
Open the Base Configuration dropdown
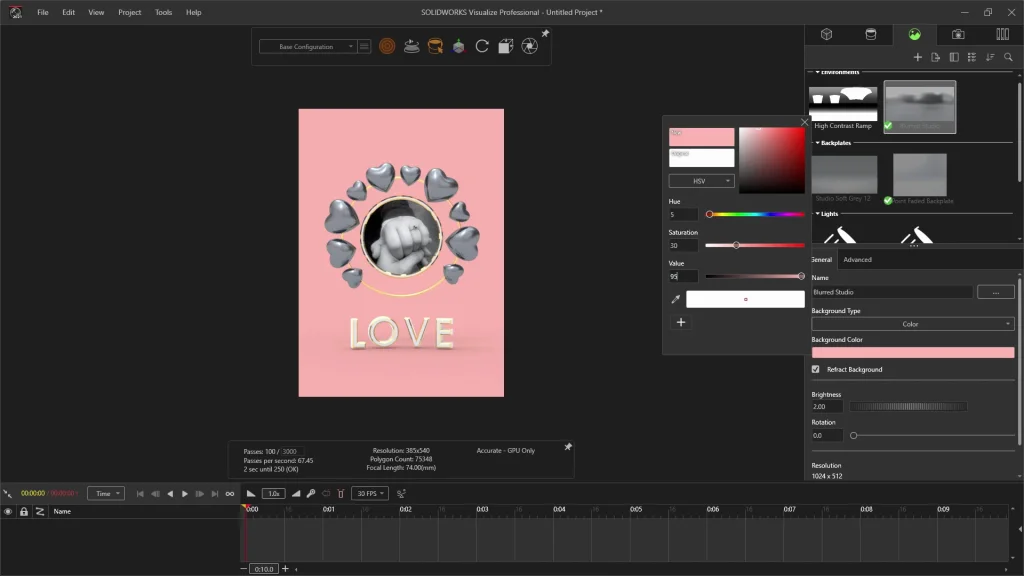tap(308, 46)
